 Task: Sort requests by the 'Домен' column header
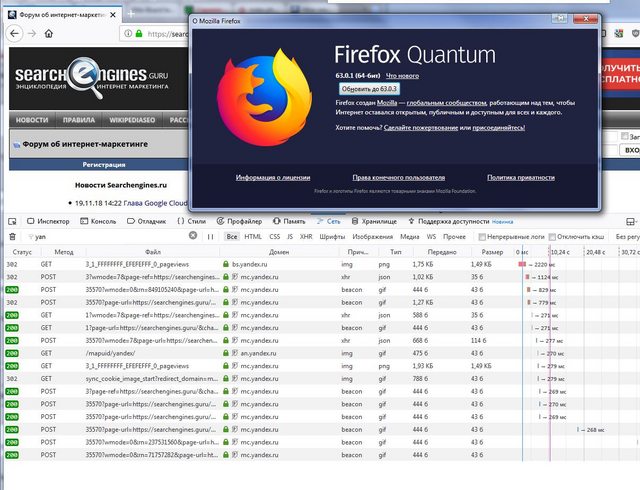(x=279, y=252)
